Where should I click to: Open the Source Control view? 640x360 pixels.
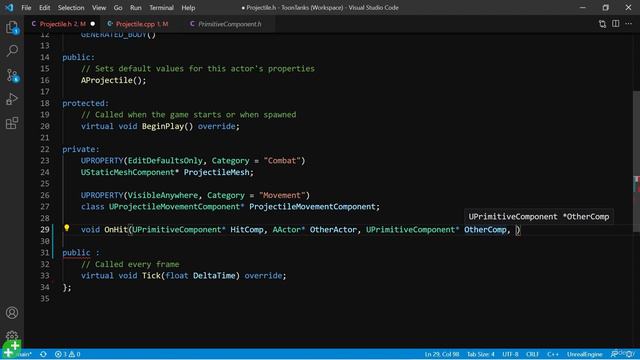tap(12, 76)
